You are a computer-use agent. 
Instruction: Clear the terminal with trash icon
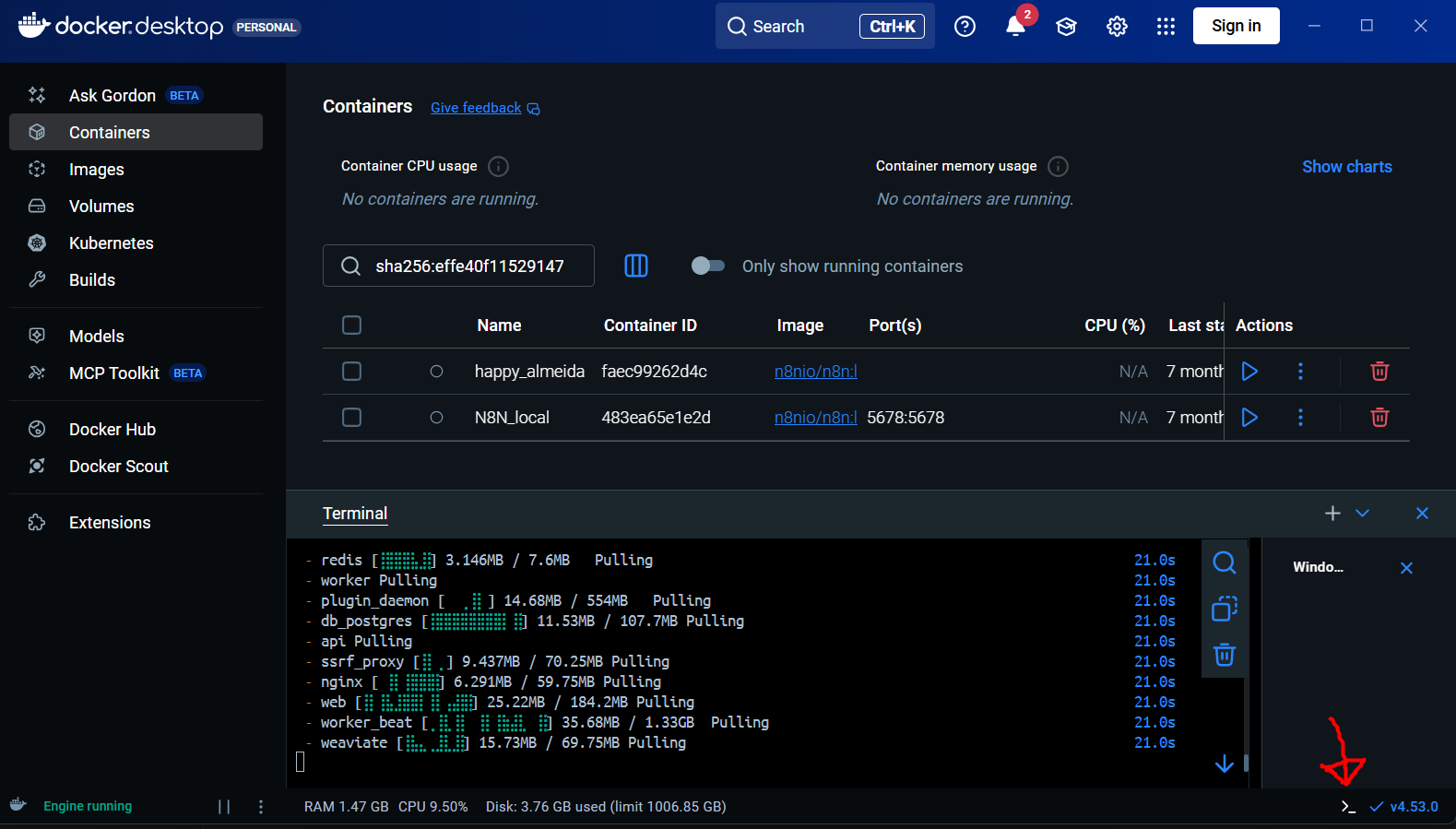coord(1224,655)
